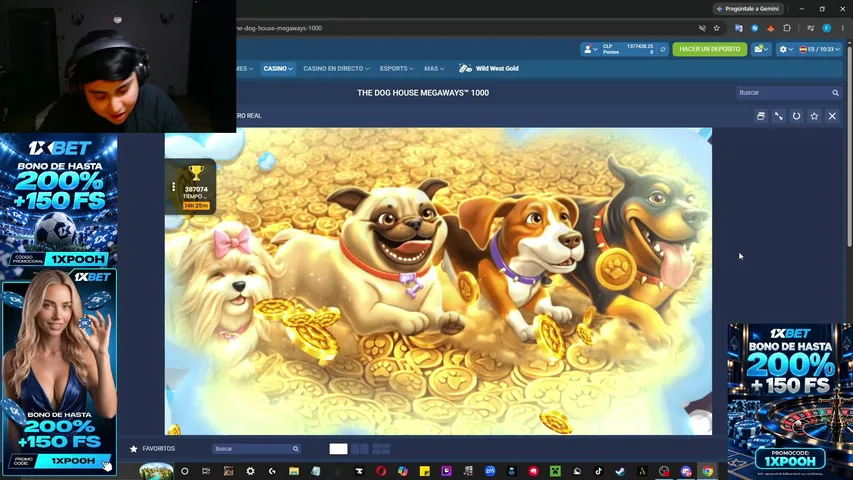The image size is (853, 480).
Task: Open Sticky Notes from taskbar
Action: 424,471
